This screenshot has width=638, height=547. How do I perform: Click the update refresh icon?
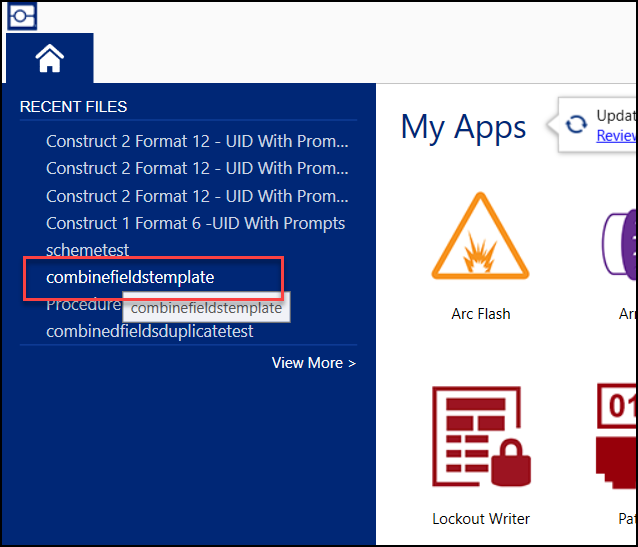(x=576, y=124)
